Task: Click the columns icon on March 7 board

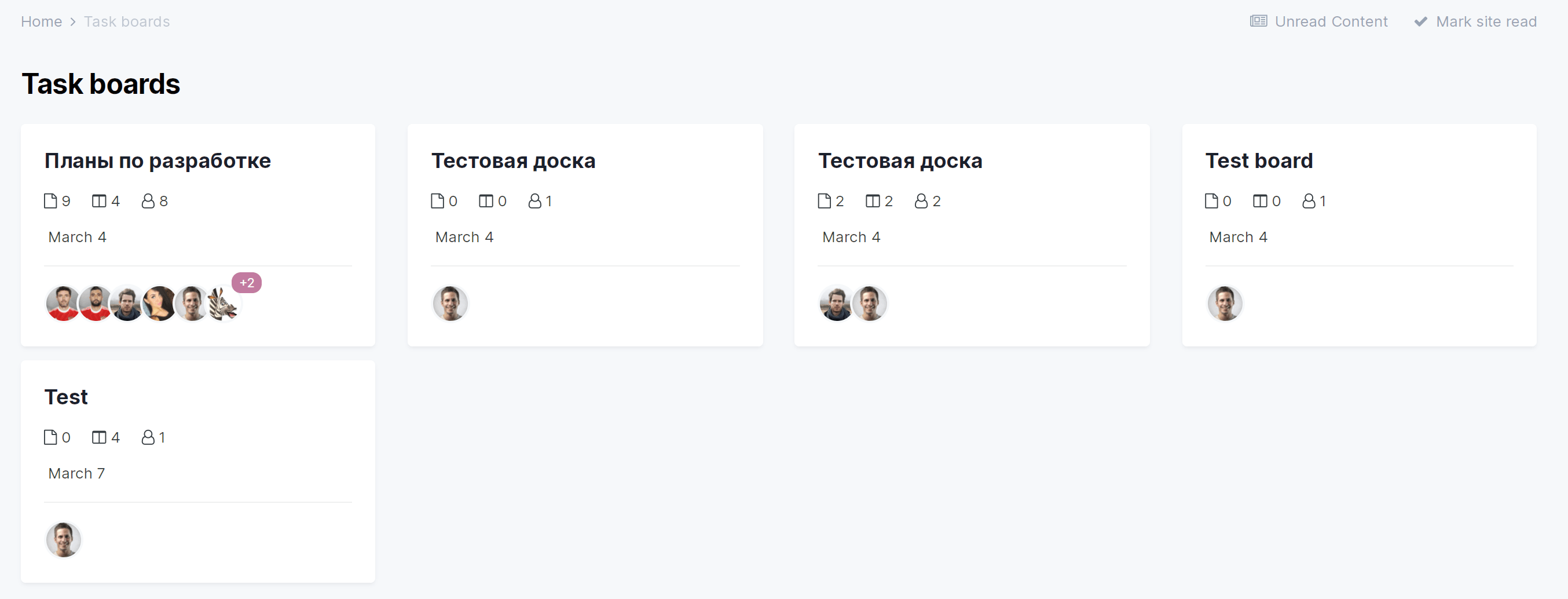Action: click(x=99, y=437)
